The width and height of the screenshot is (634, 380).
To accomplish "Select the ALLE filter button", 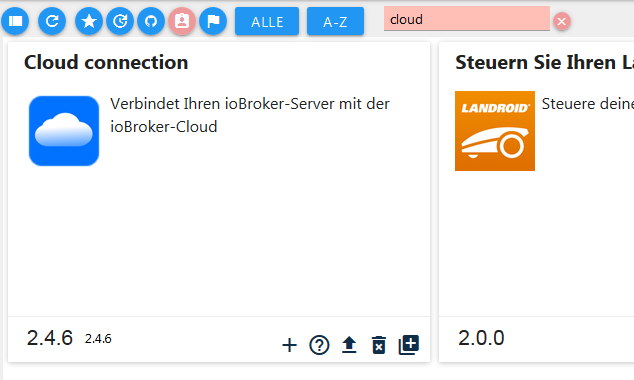I will pos(267,21).
